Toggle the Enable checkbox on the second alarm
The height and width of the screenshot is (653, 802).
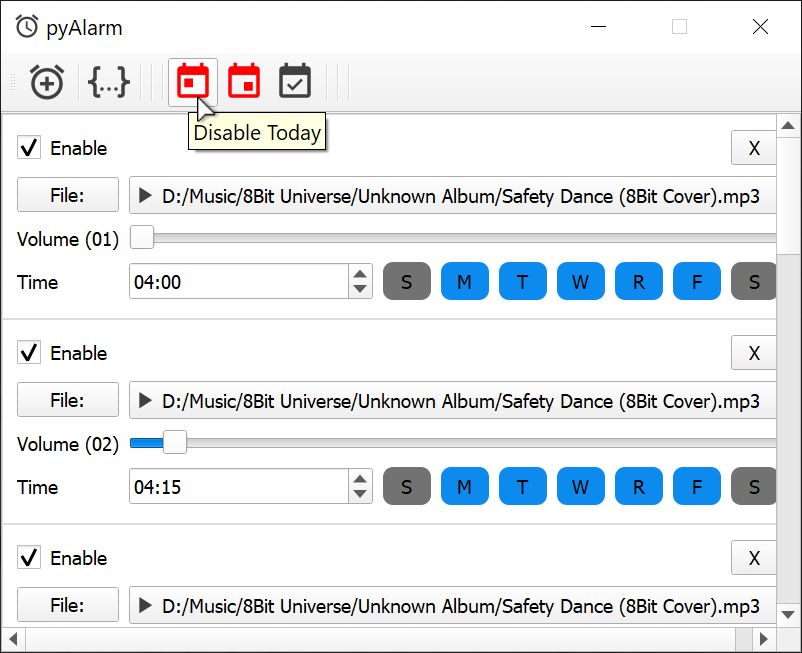[x=31, y=353]
